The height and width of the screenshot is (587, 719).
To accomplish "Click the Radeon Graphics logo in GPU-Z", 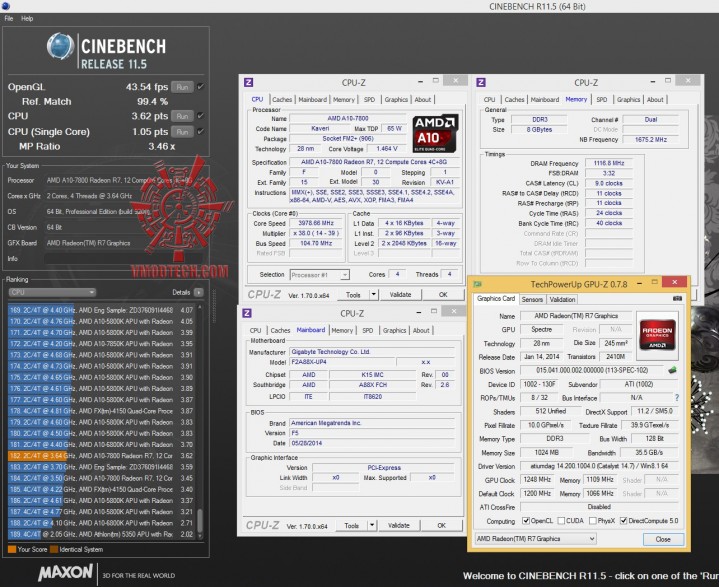I will pyautogui.click(x=657, y=335).
